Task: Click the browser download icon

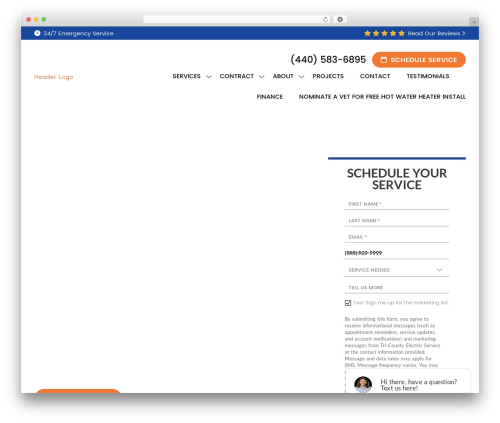Action: 340,19
